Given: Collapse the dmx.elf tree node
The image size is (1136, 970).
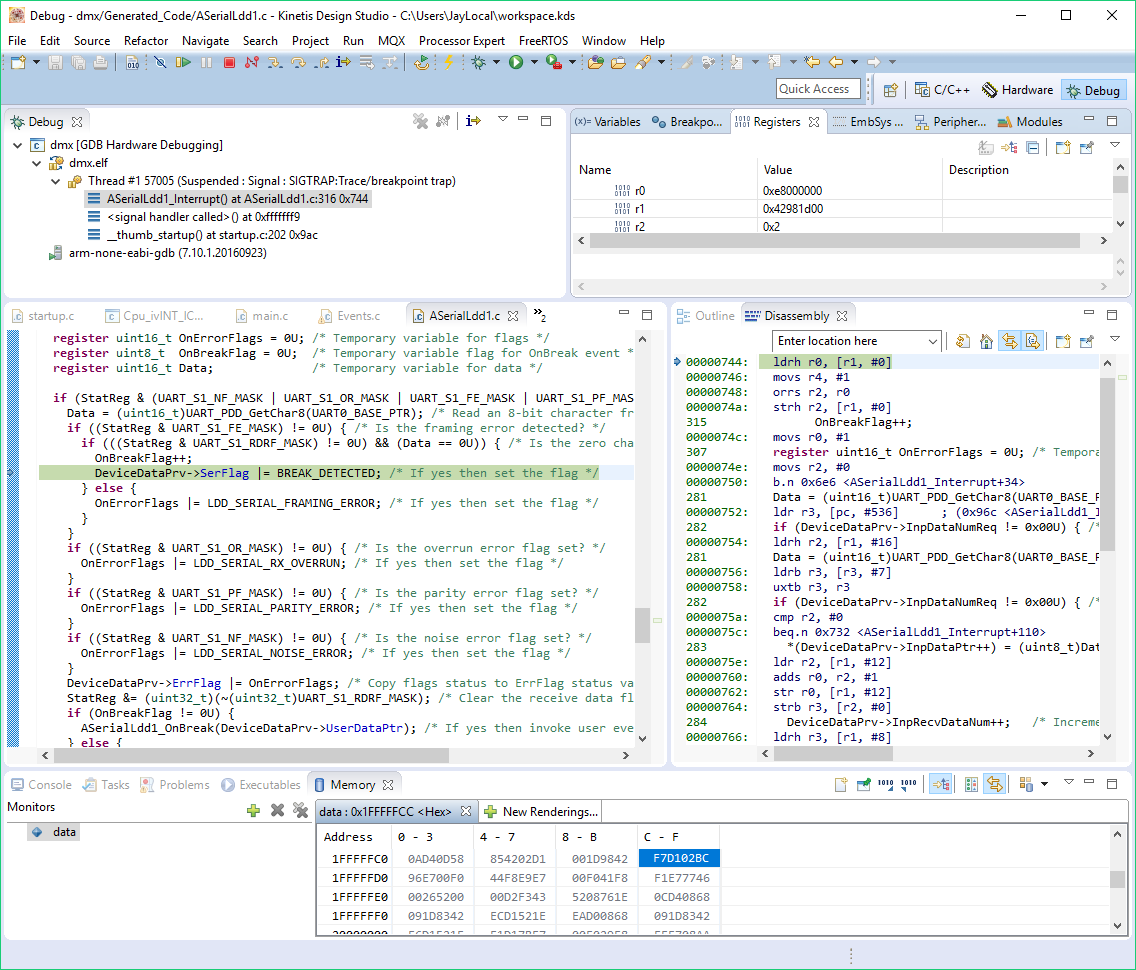Looking at the screenshot, I should (x=38, y=163).
